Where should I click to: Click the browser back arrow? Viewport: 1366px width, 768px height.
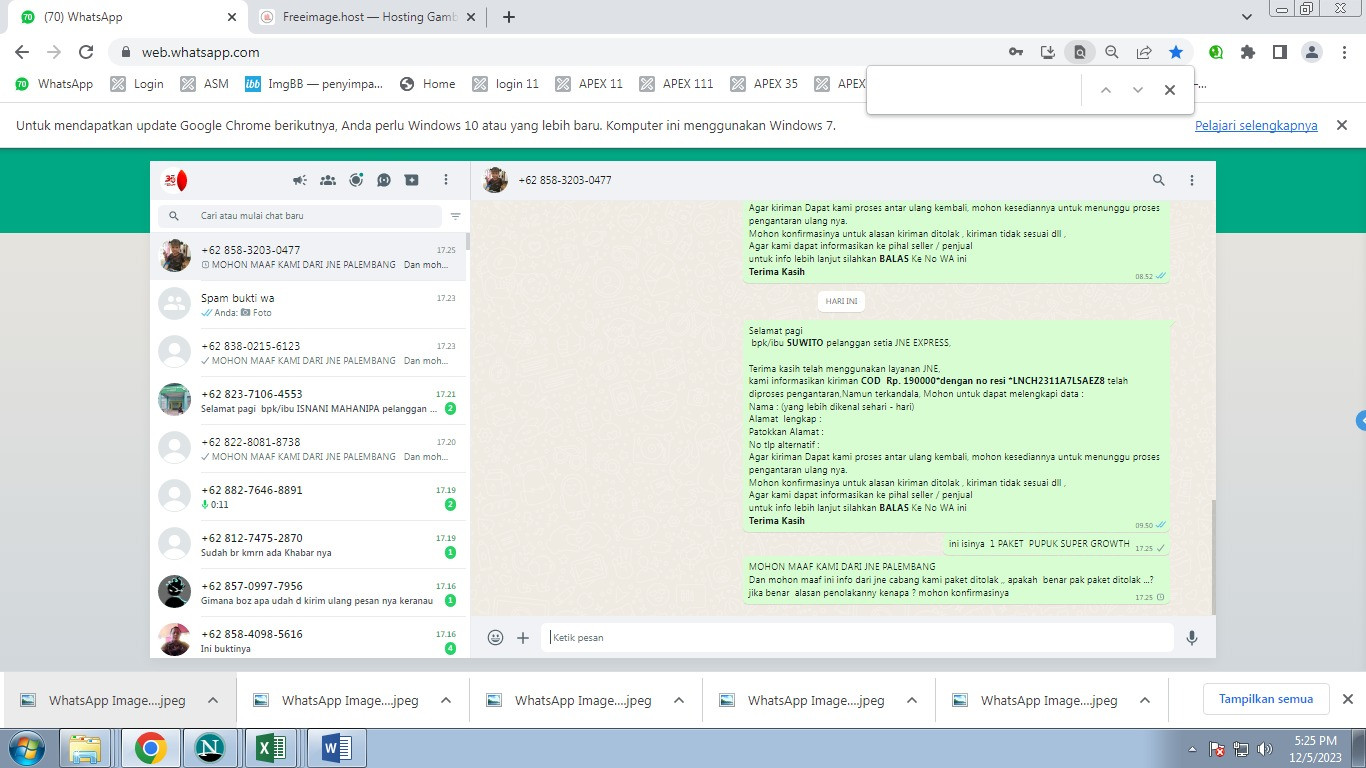coord(22,52)
